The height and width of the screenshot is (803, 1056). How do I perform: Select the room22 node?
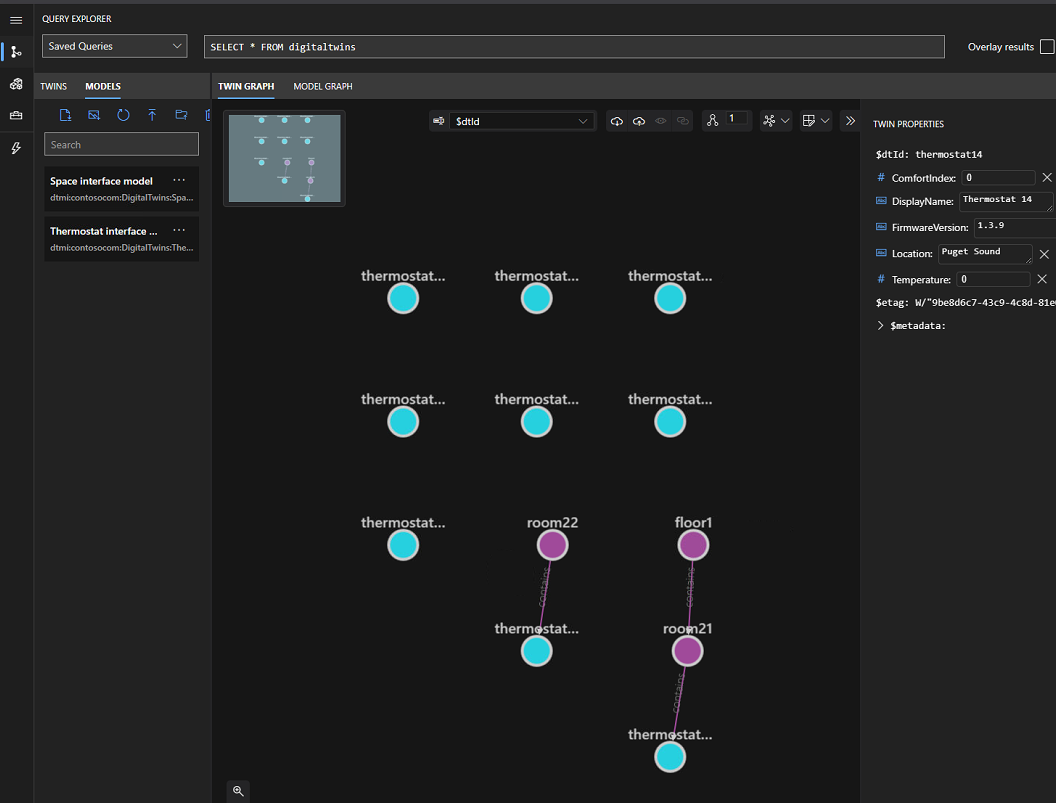[552, 545]
